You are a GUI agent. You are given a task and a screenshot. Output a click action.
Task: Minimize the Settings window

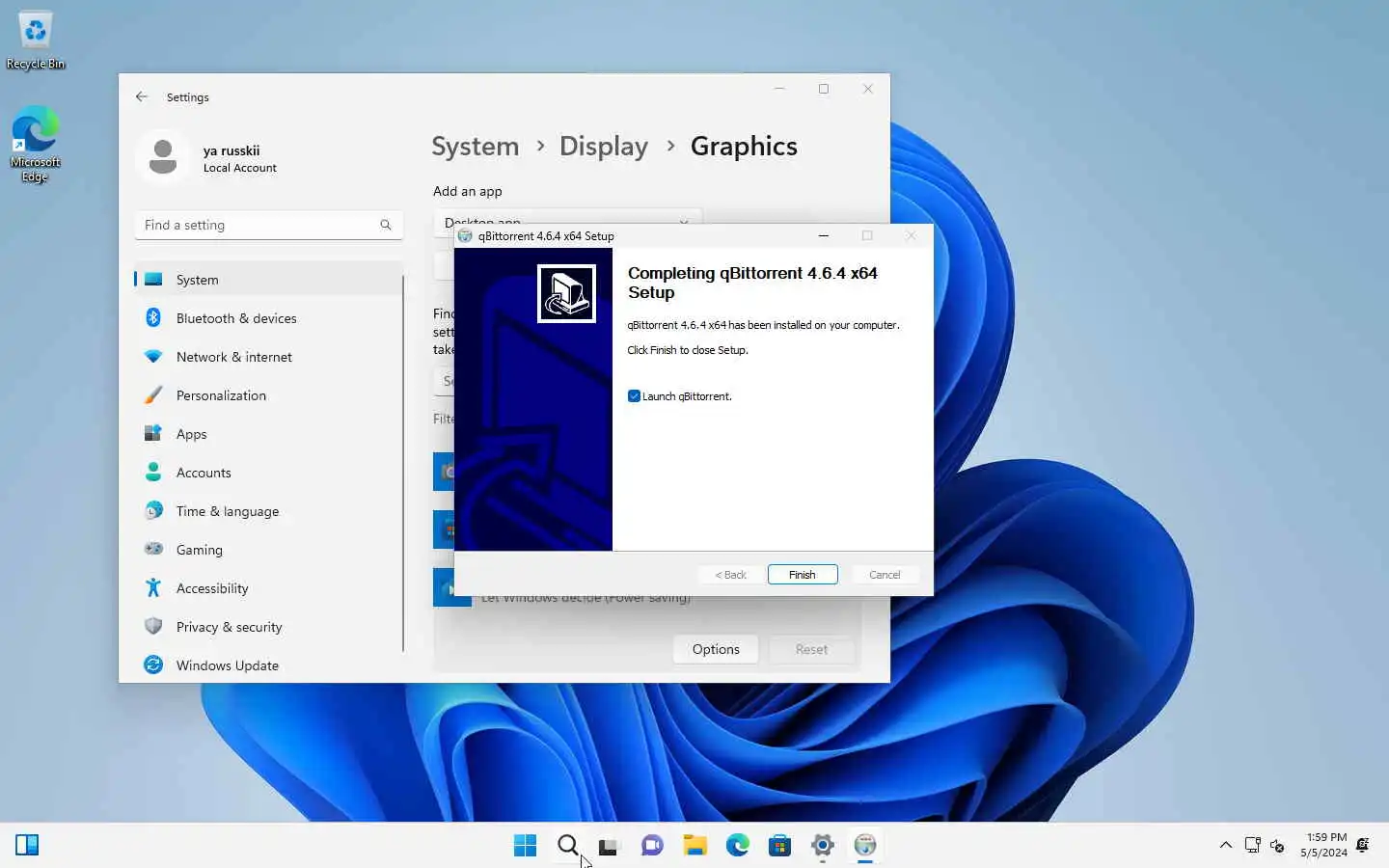(779, 89)
